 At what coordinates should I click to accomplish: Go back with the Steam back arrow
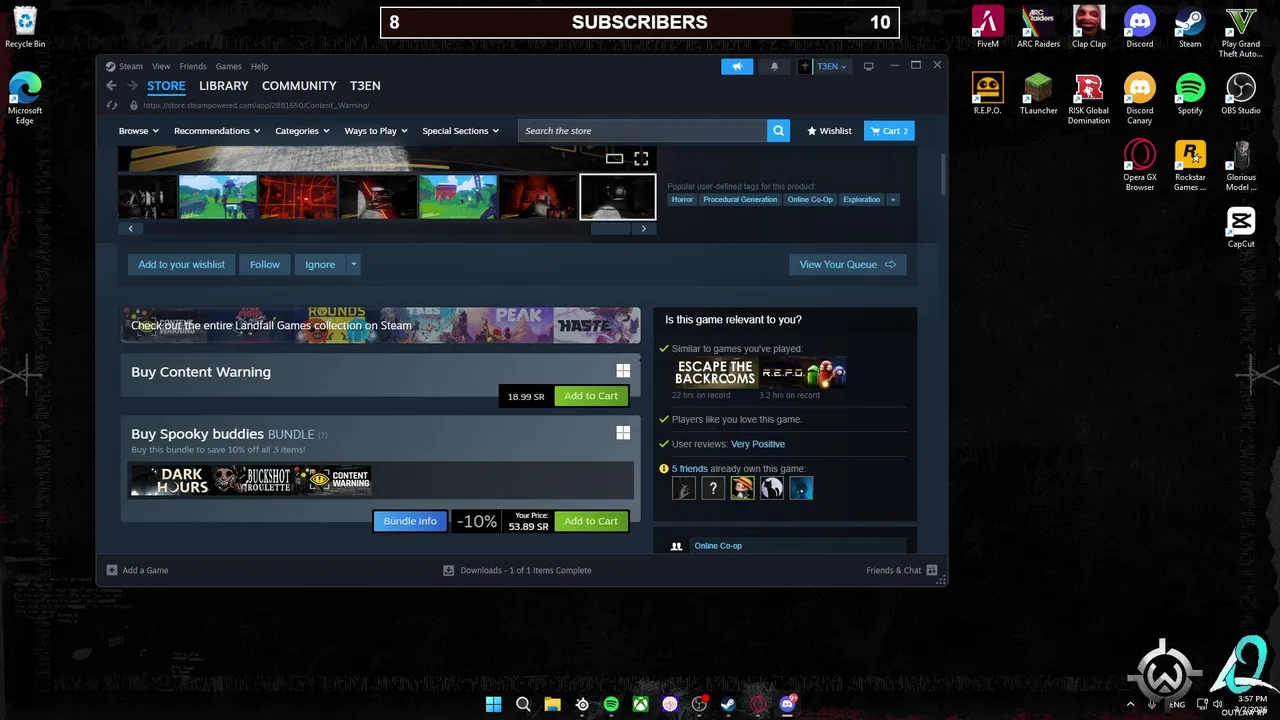(111, 86)
